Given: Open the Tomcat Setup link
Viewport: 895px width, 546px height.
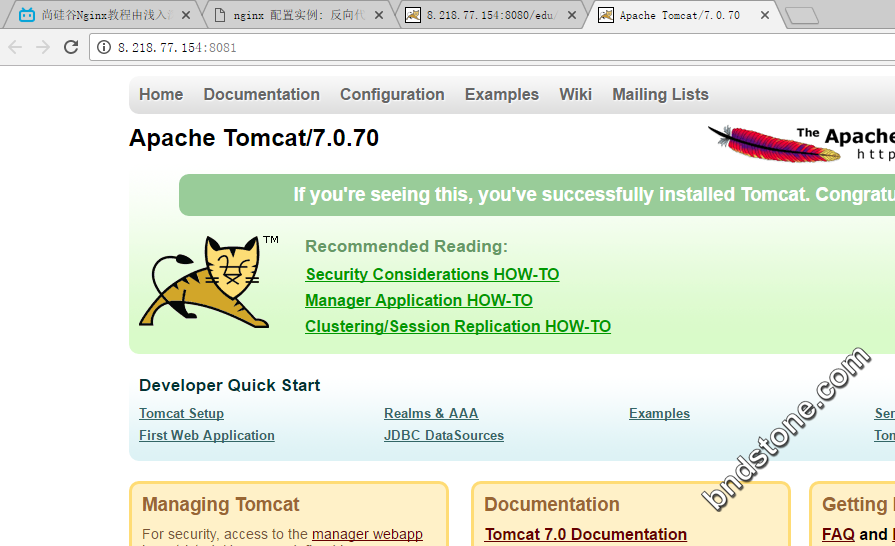Looking at the screenshot, I should [x=182, y=413].
